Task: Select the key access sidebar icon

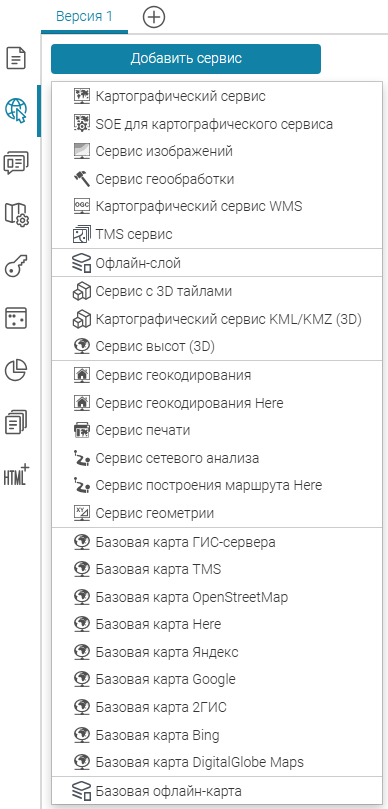Action: click(16, 267)
